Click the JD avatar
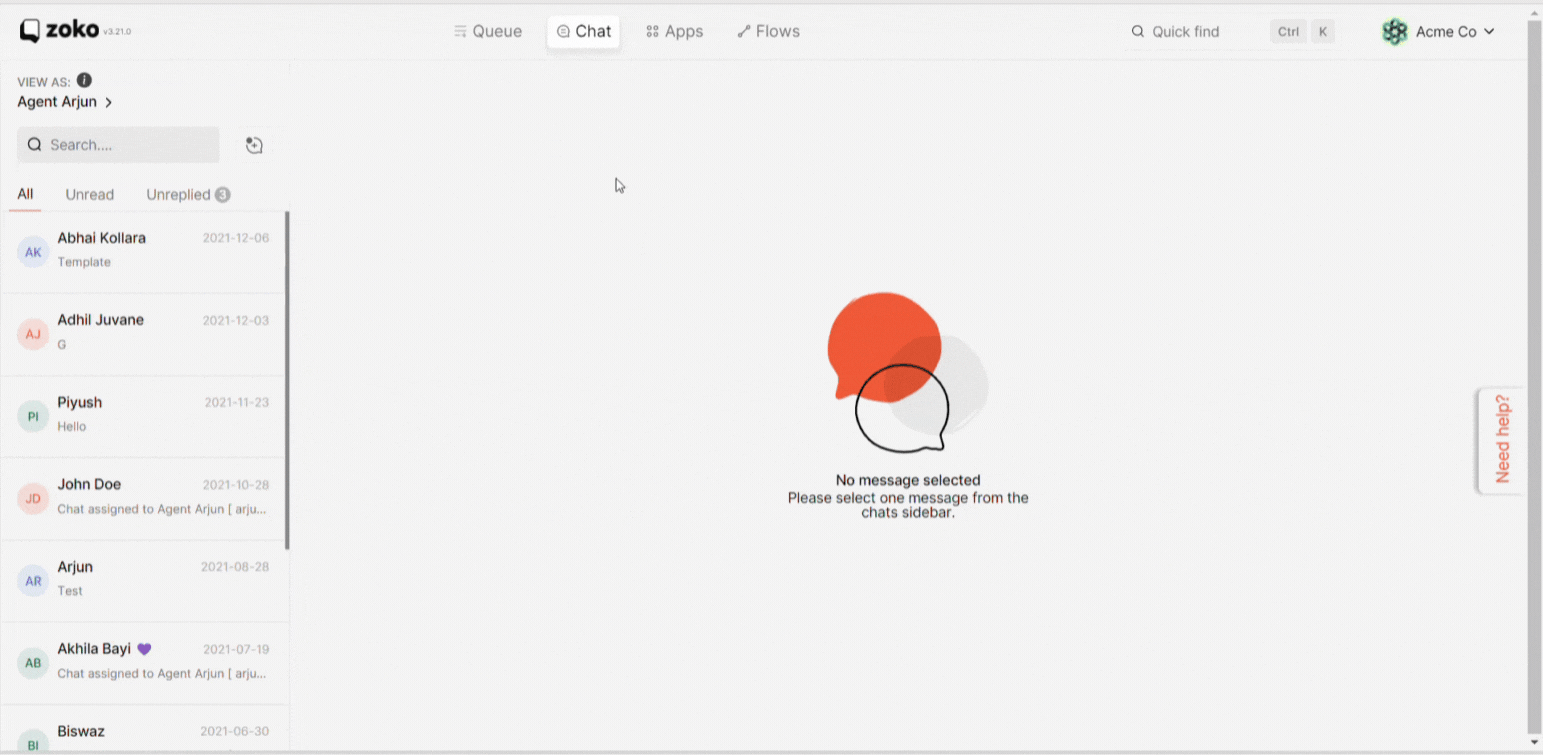This screenshot has width=1543, height=755. (33, 498)
